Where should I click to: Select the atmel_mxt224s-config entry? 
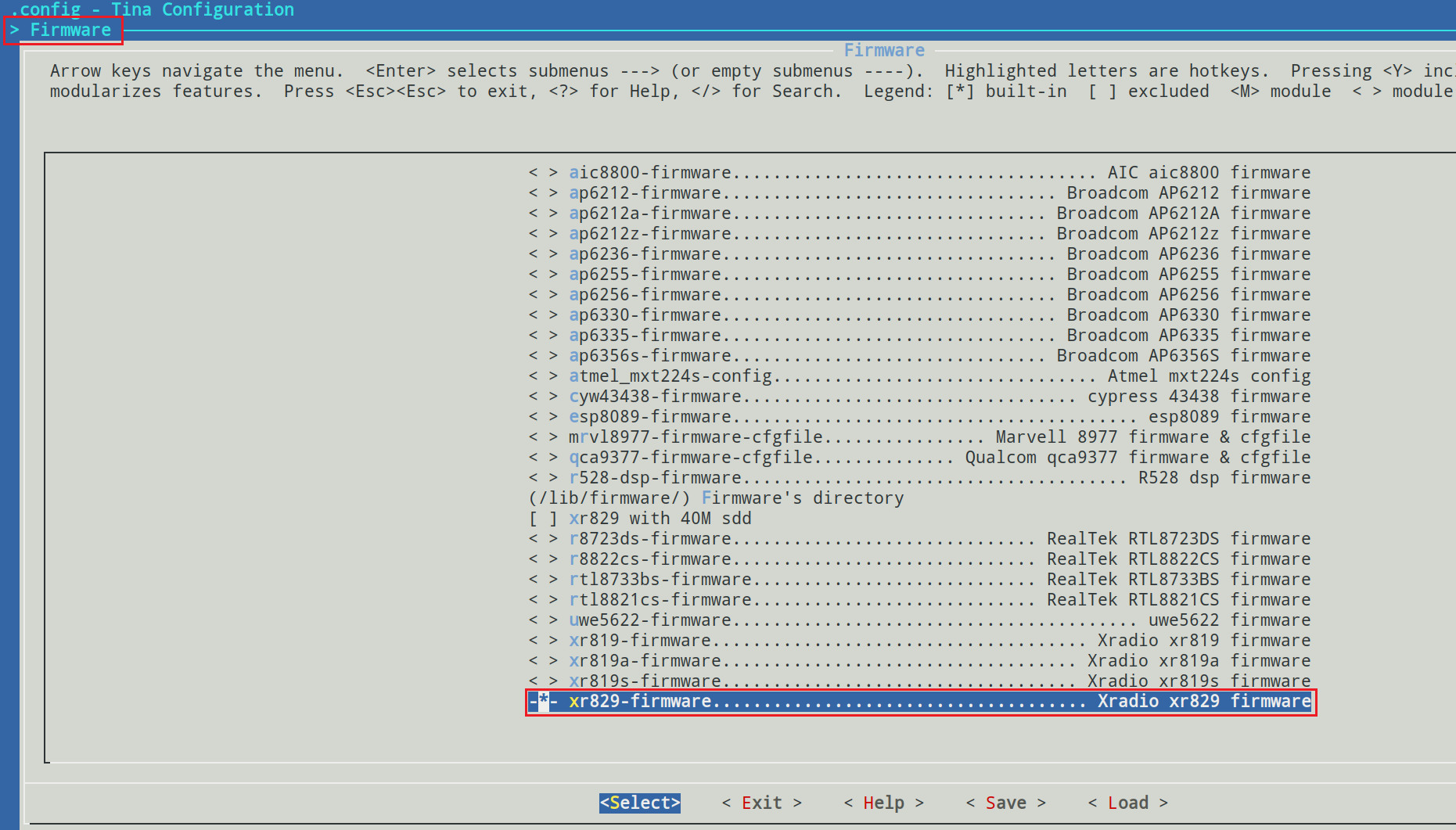[x=919, y=376]
